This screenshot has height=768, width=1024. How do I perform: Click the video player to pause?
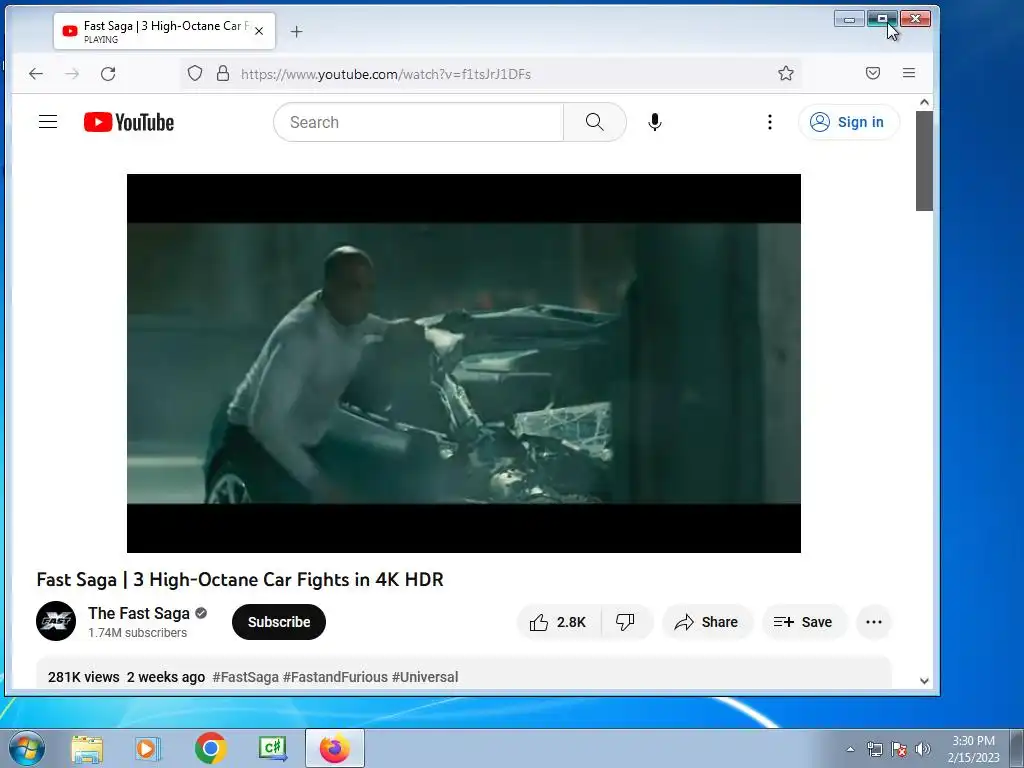click(464, 363)
